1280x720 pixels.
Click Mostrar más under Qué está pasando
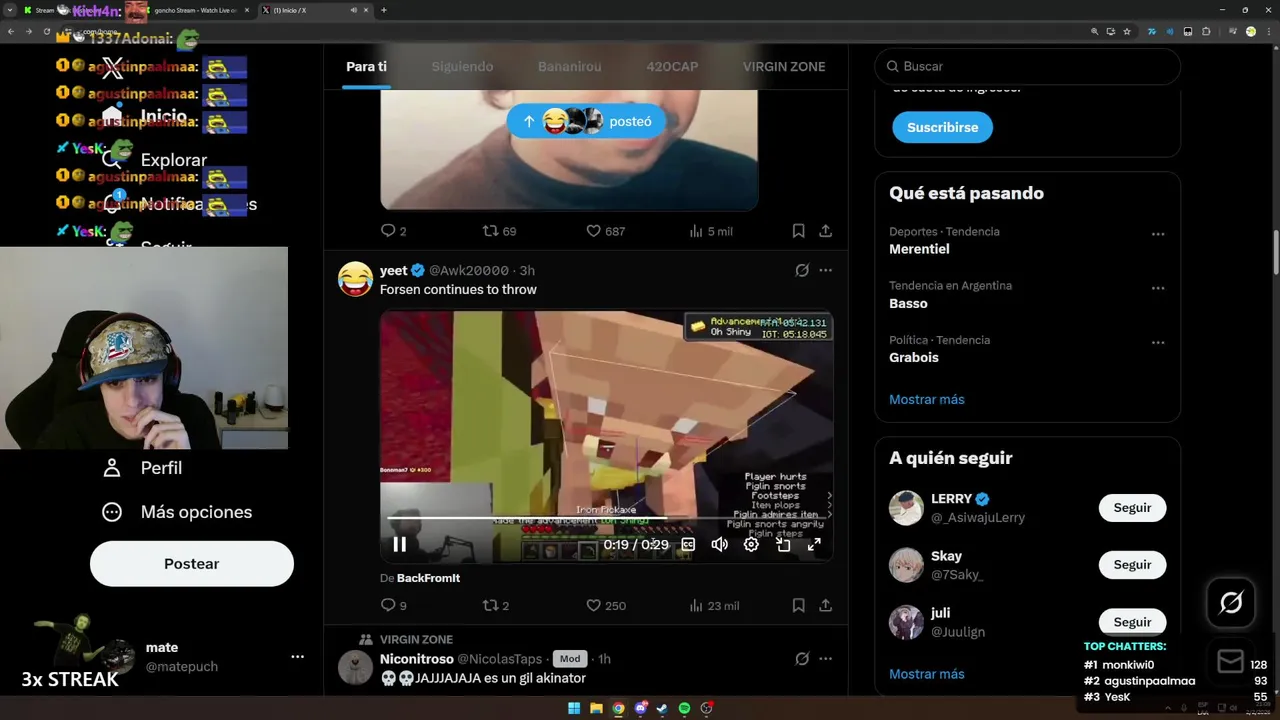coord(927,399)
